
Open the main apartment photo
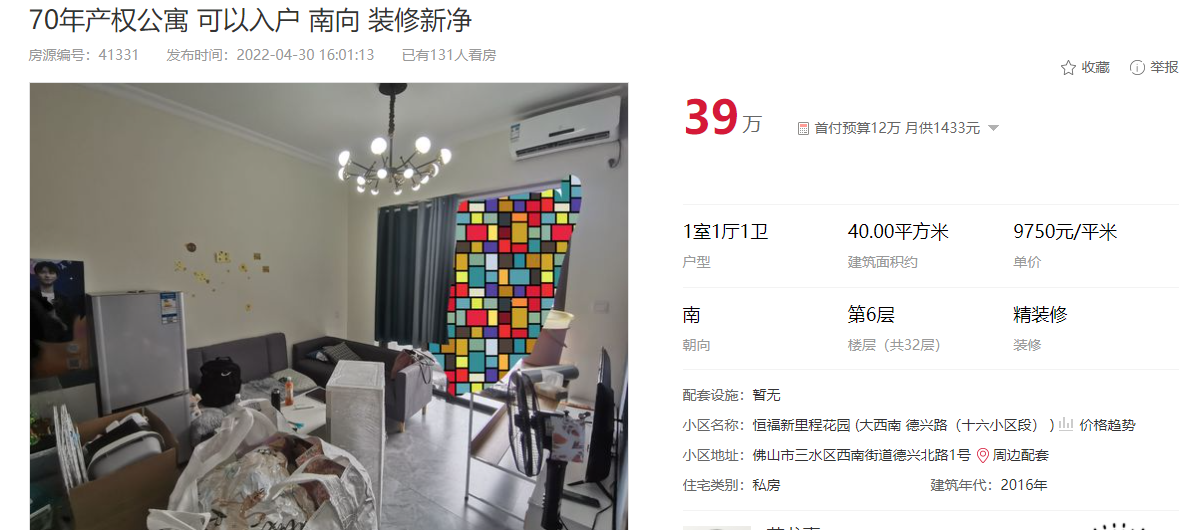point(329,306)
